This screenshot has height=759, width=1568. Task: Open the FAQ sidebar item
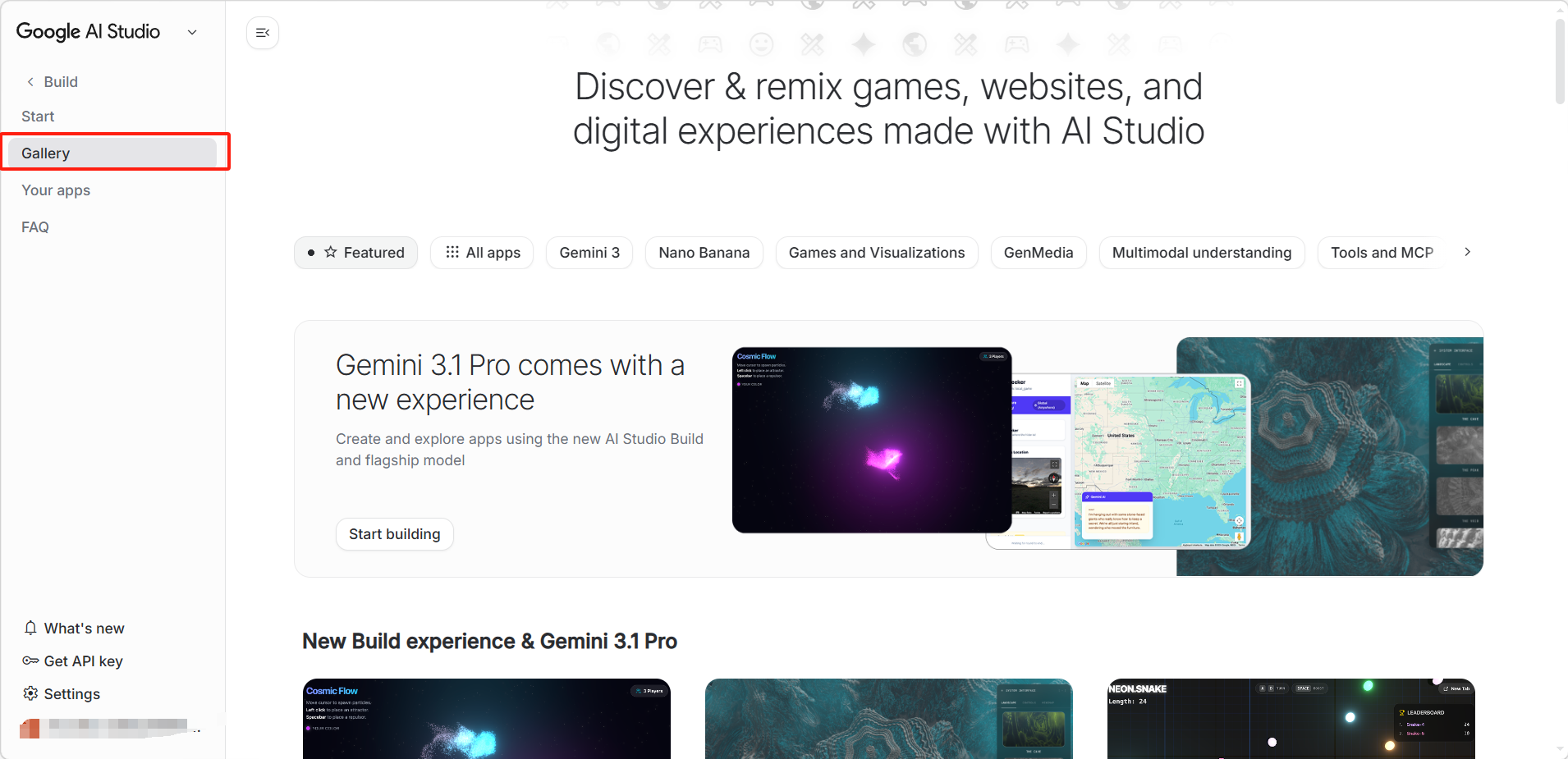tap(35, 227)
